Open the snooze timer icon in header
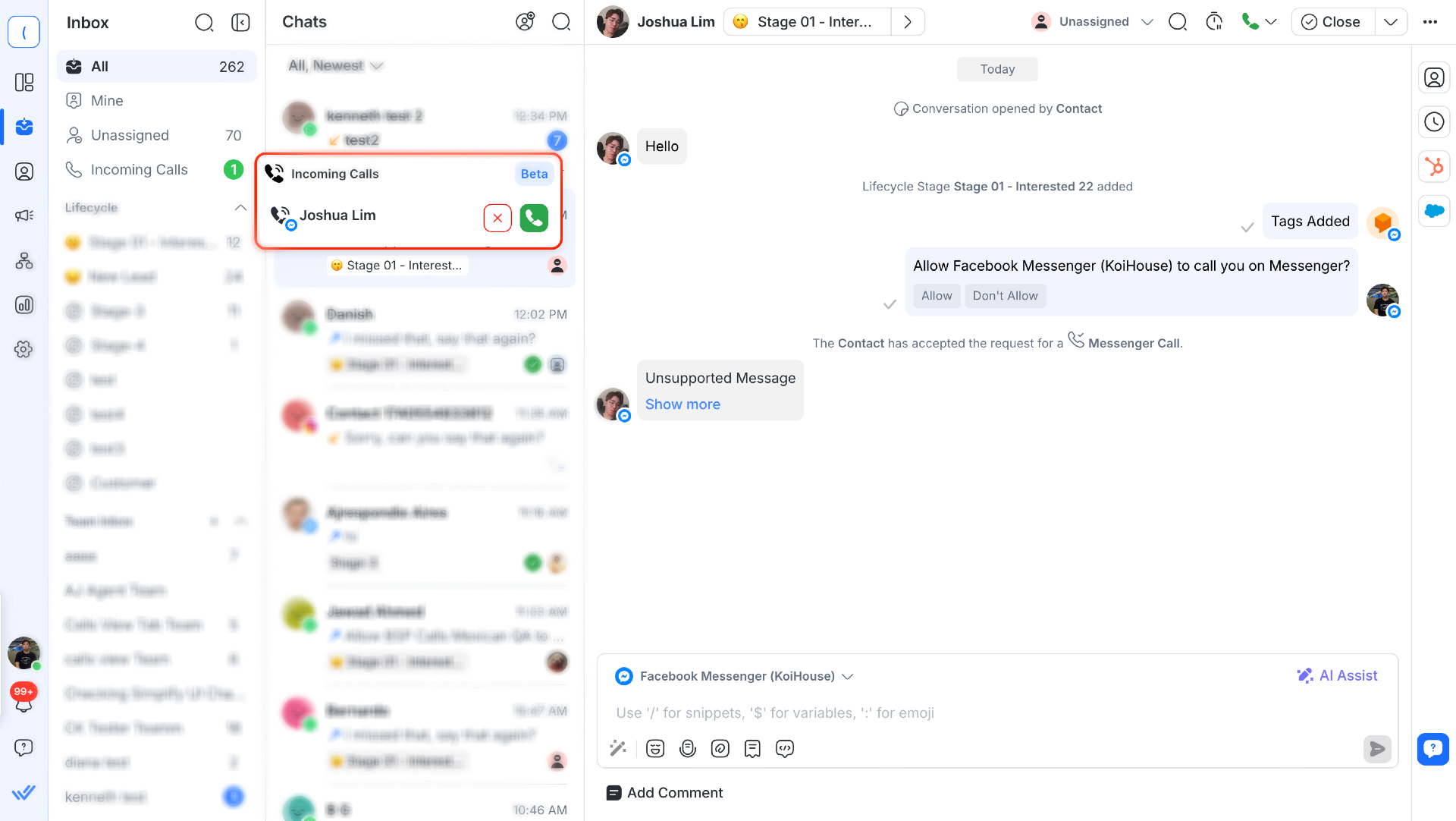This screenshot has height=821, width=1456. (1214, 22)
